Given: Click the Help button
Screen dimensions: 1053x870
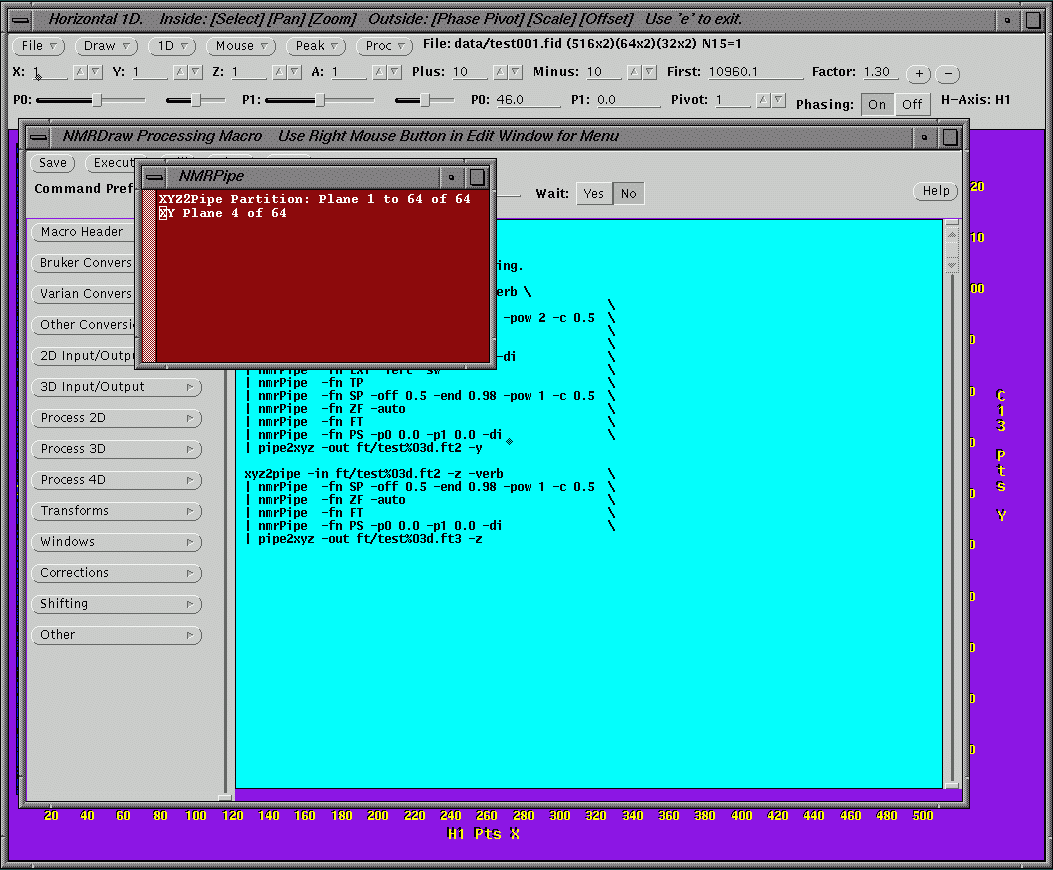Looking at the screenshot, I should coord(935,191).
